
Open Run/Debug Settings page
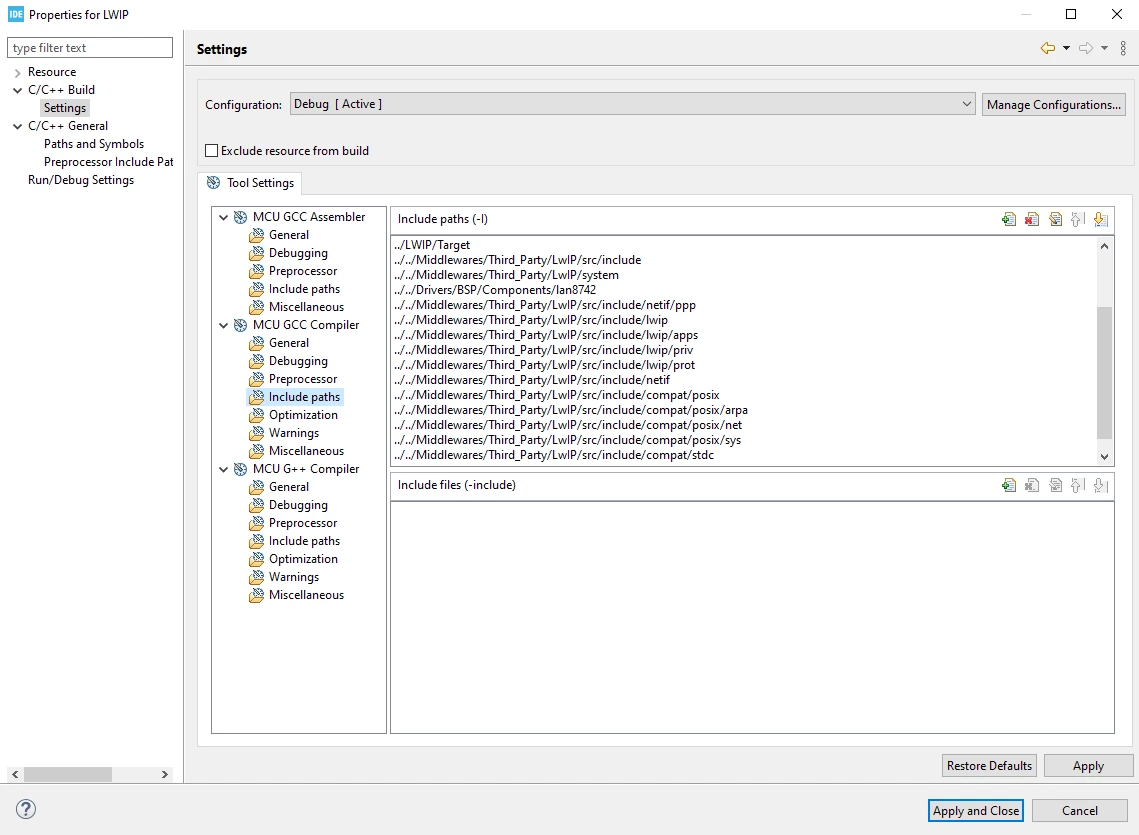(81, 179)
